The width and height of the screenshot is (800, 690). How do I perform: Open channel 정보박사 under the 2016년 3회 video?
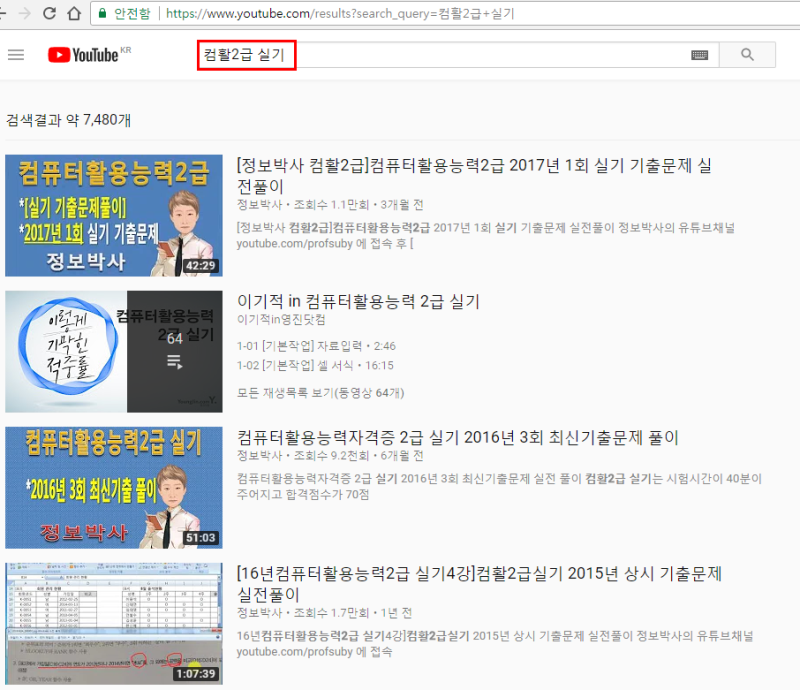[x=260, y=455]
